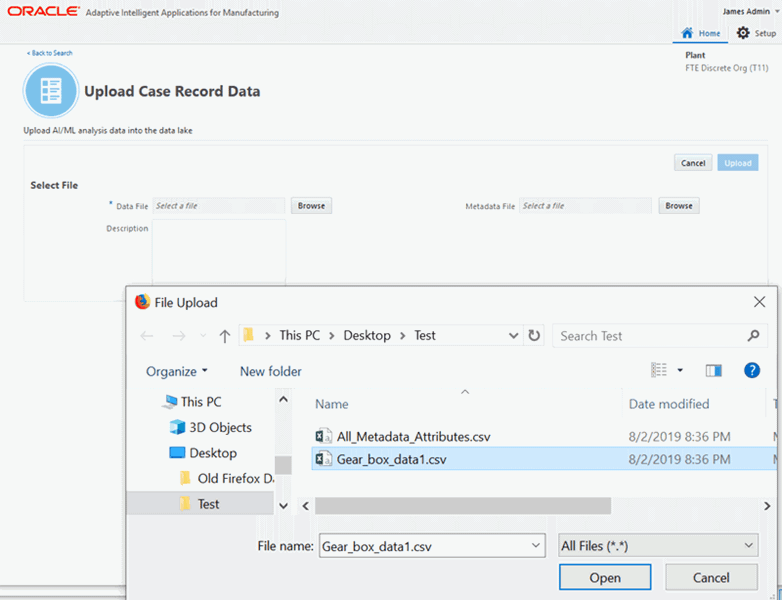Click Cancel on Upload Case Record page

693,163
